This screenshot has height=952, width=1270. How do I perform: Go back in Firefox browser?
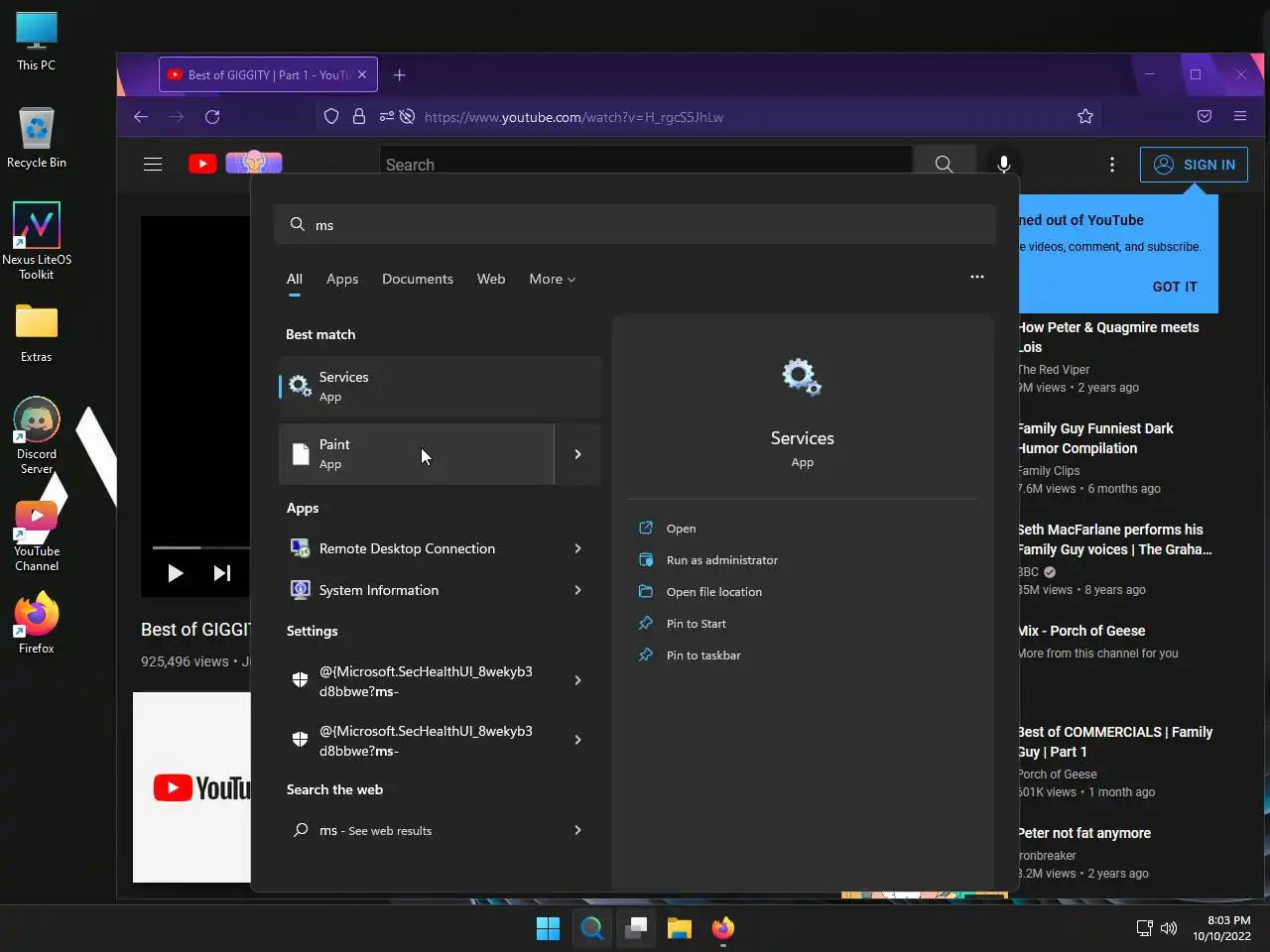tap(141, 117)
